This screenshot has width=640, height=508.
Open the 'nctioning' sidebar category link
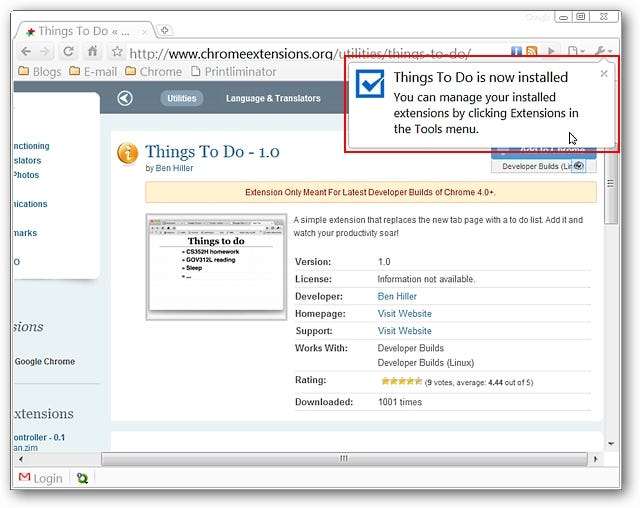pyautogui.click(x=31, y=146)
